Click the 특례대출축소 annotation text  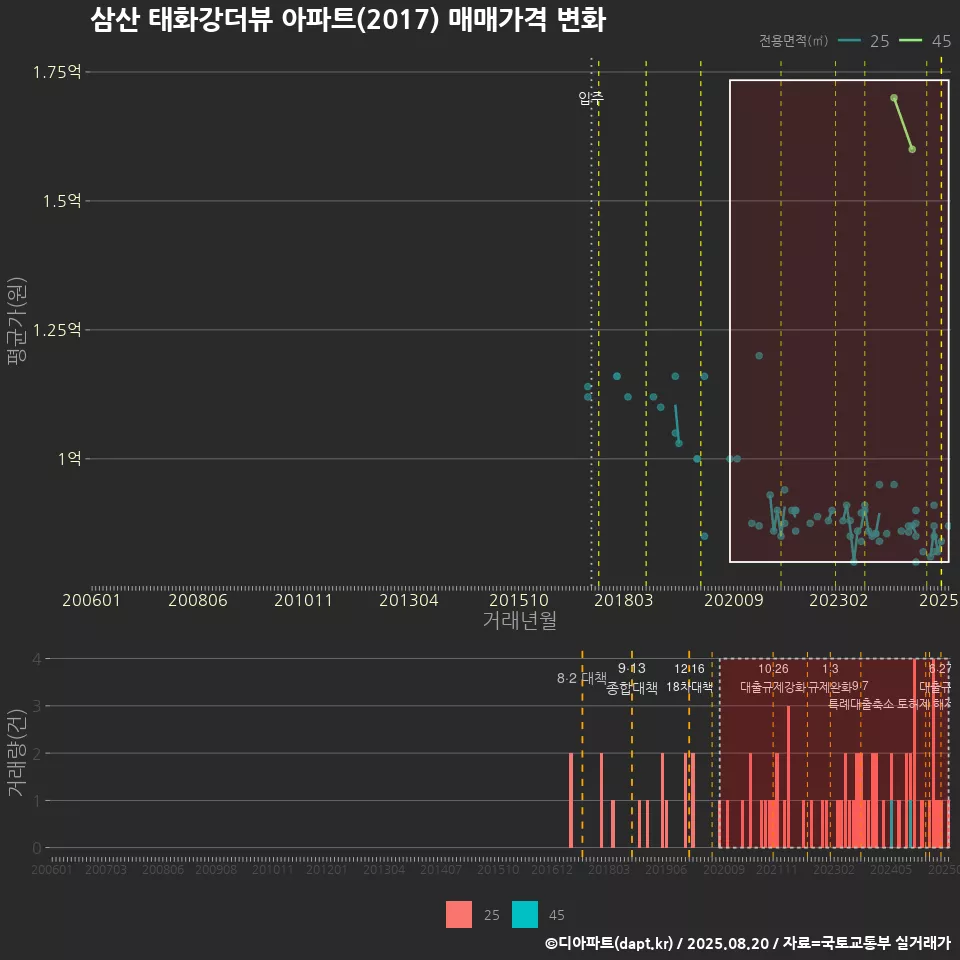861,704
